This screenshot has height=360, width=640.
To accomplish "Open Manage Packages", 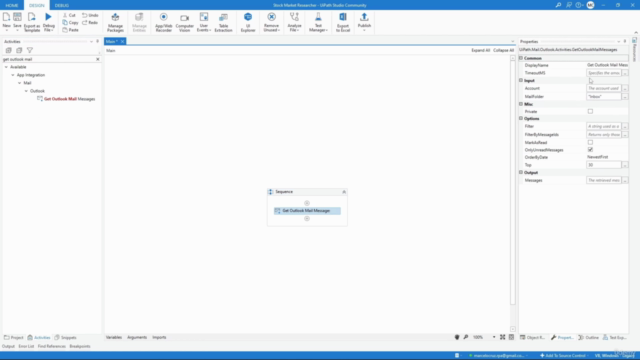I will pyautogui.click(x=116, y=22).
